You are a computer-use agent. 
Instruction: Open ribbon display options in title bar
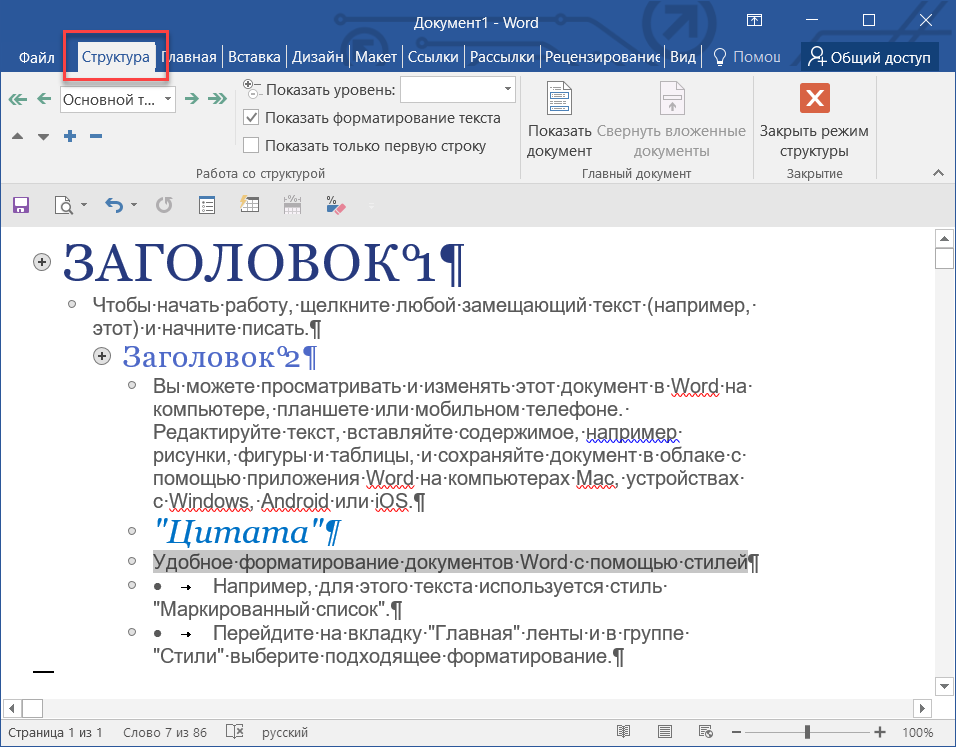click(754, 20)
